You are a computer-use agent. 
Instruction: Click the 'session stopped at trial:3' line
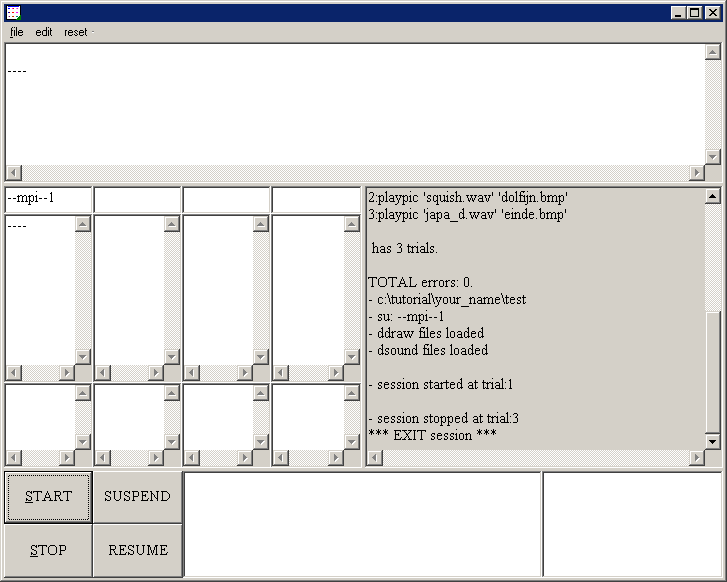click(444, 419)
